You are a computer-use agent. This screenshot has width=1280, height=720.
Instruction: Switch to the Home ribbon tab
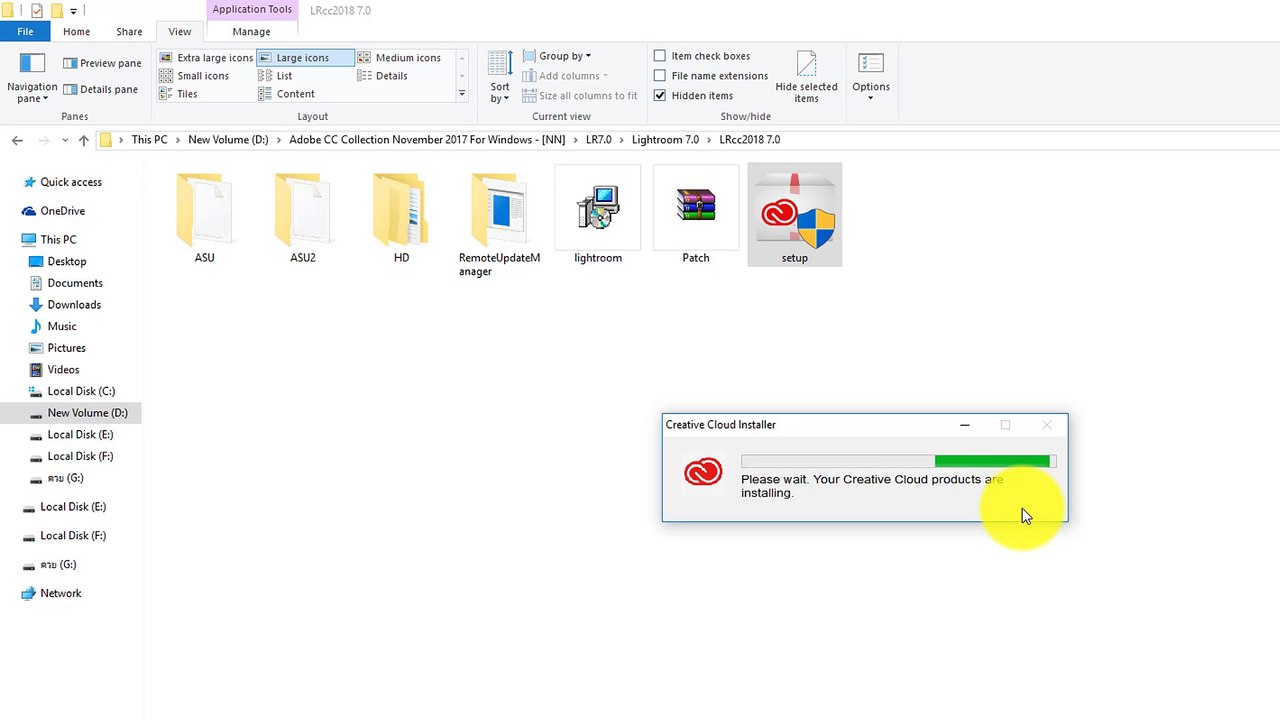[x=76, y=32]
